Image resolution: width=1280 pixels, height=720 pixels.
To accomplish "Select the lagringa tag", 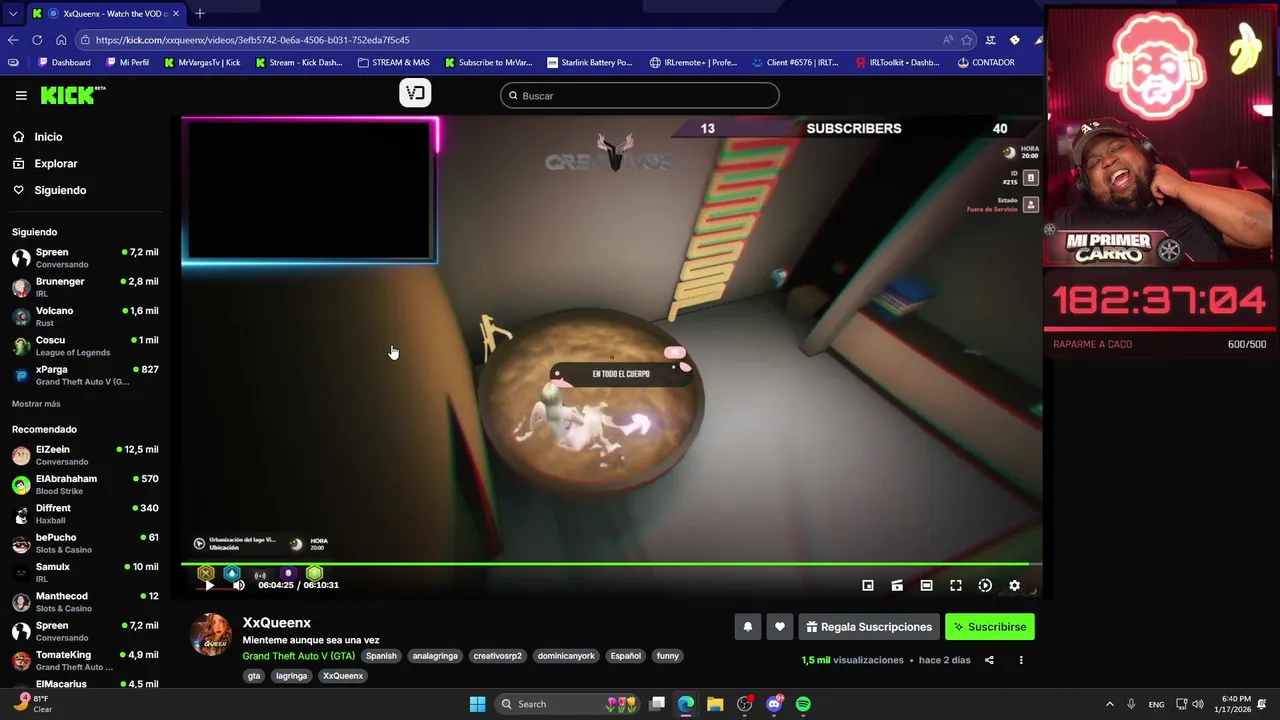I will 291,676.
